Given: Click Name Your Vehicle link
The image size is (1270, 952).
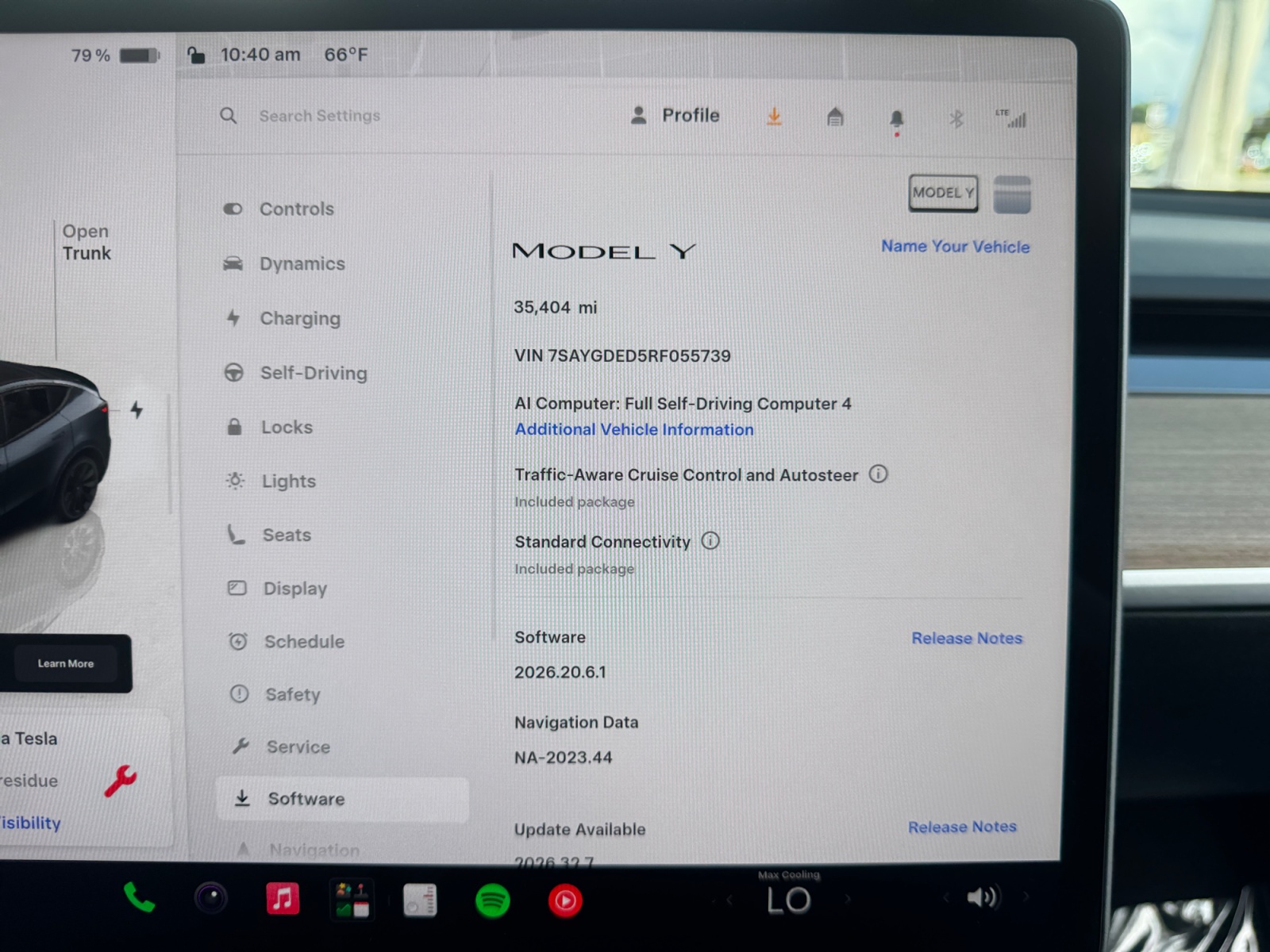Looking at the screenshot, I should point(956,247).
